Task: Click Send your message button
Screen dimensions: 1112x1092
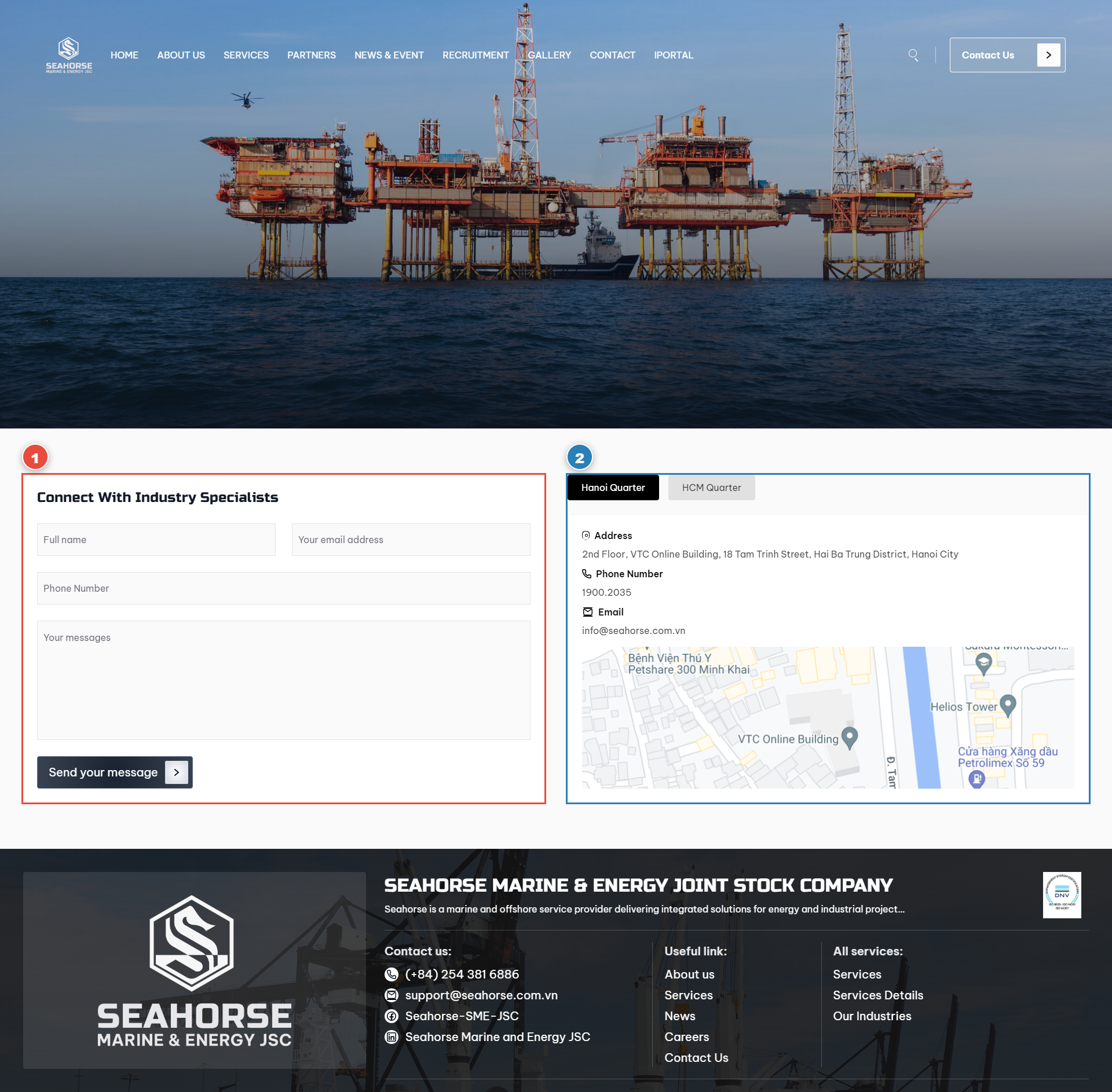Action: point(115,772)
